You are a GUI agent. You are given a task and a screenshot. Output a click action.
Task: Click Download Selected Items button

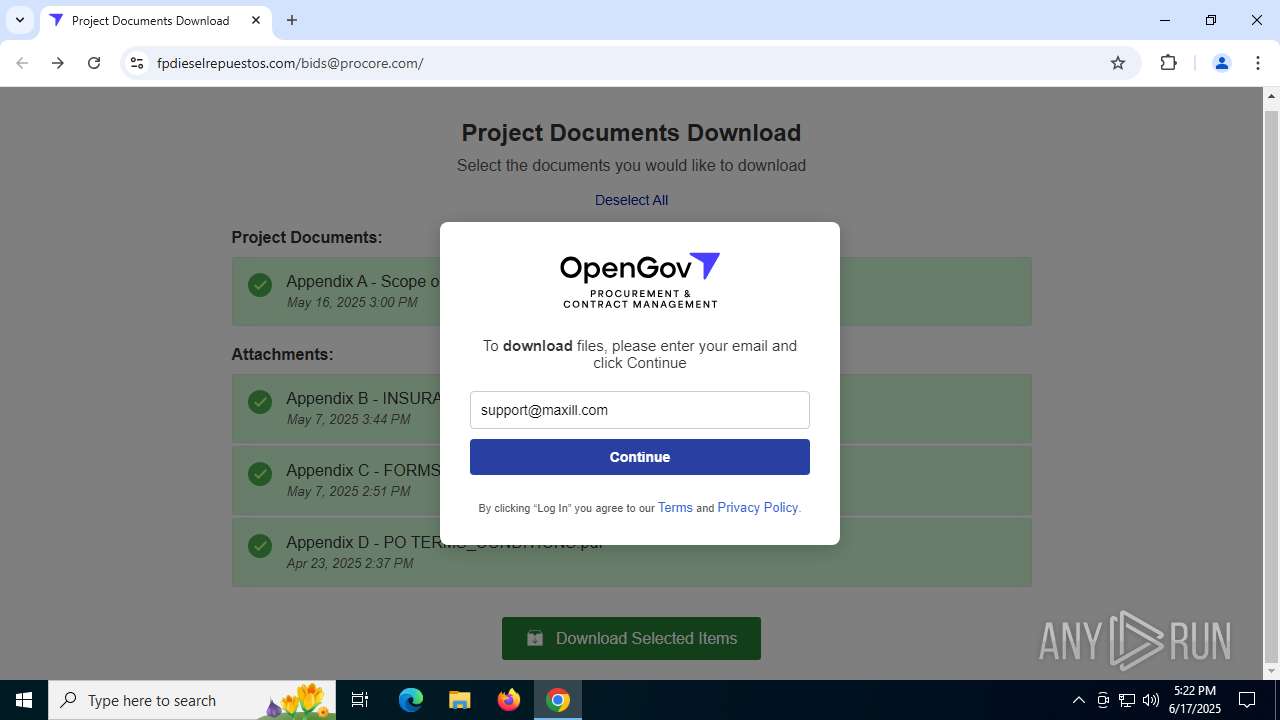tap(631, 638)
